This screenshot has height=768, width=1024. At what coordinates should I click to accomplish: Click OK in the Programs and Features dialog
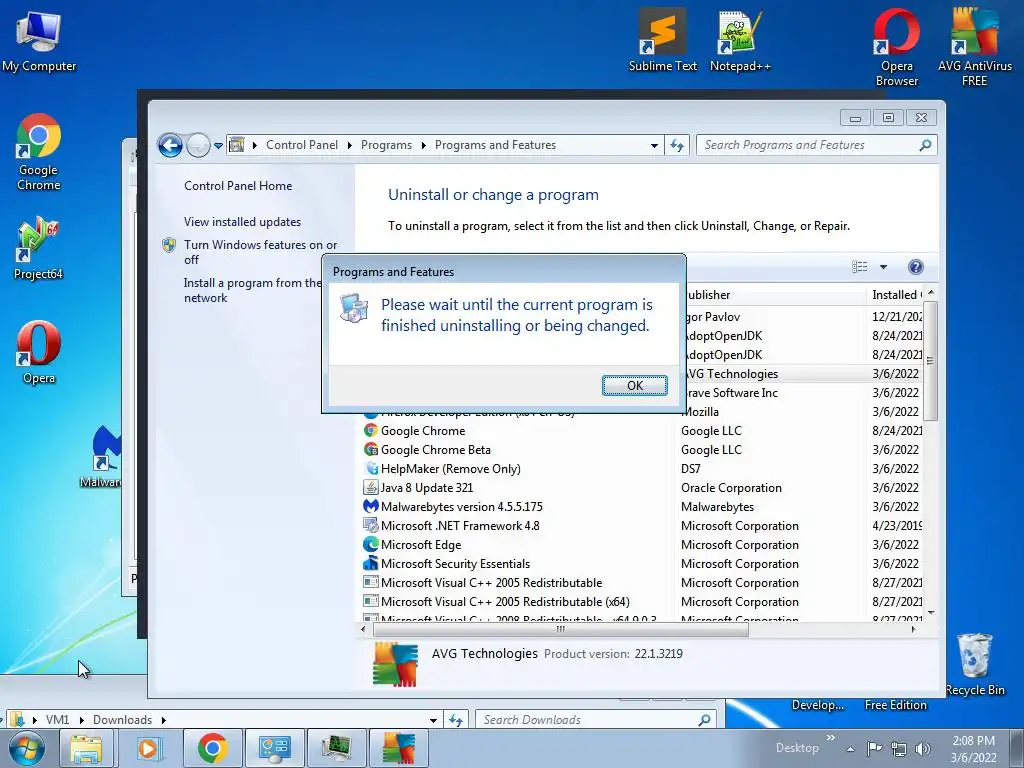(x=634, y=385)
